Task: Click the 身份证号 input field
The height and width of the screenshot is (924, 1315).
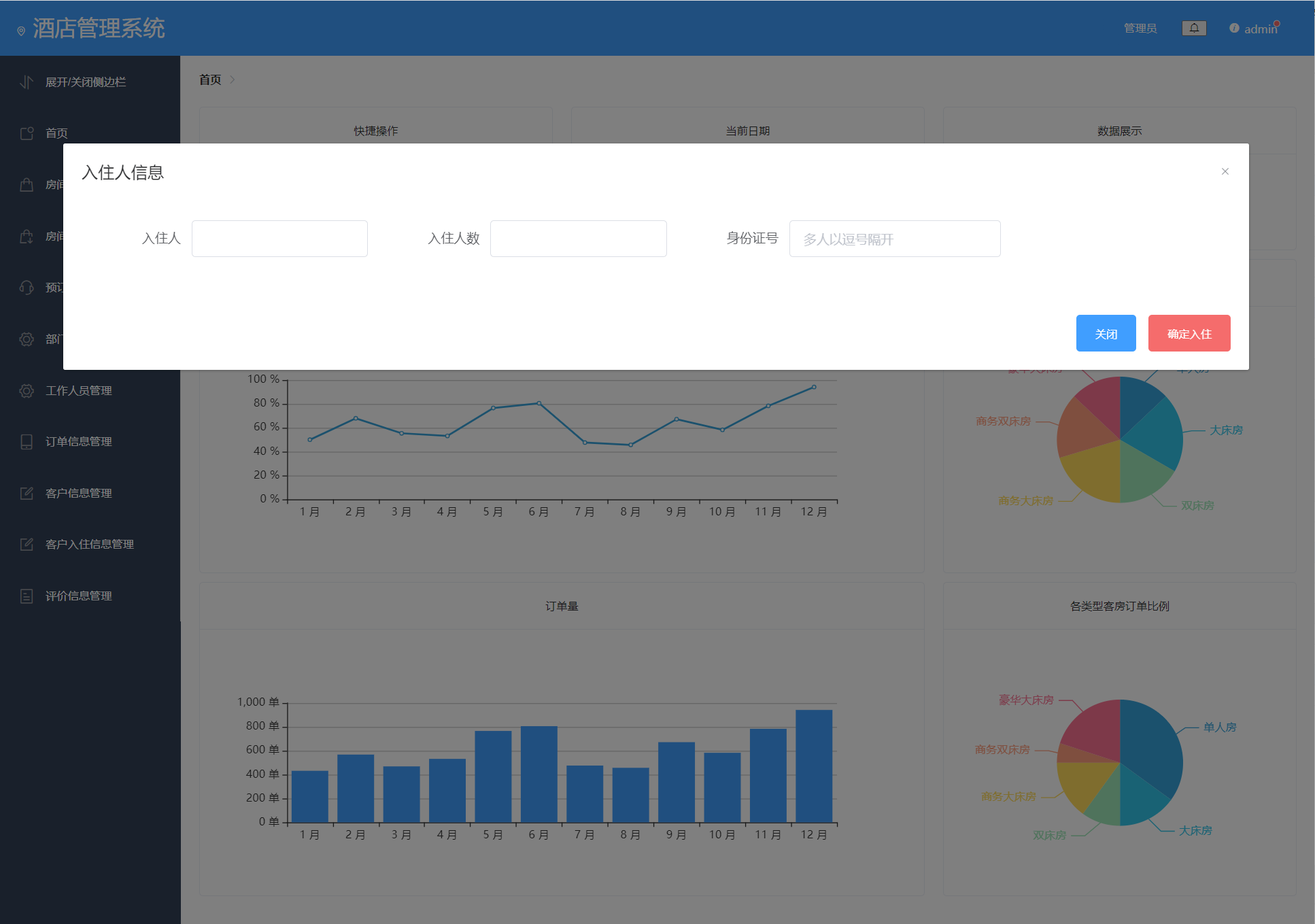Action: [894, 239]
